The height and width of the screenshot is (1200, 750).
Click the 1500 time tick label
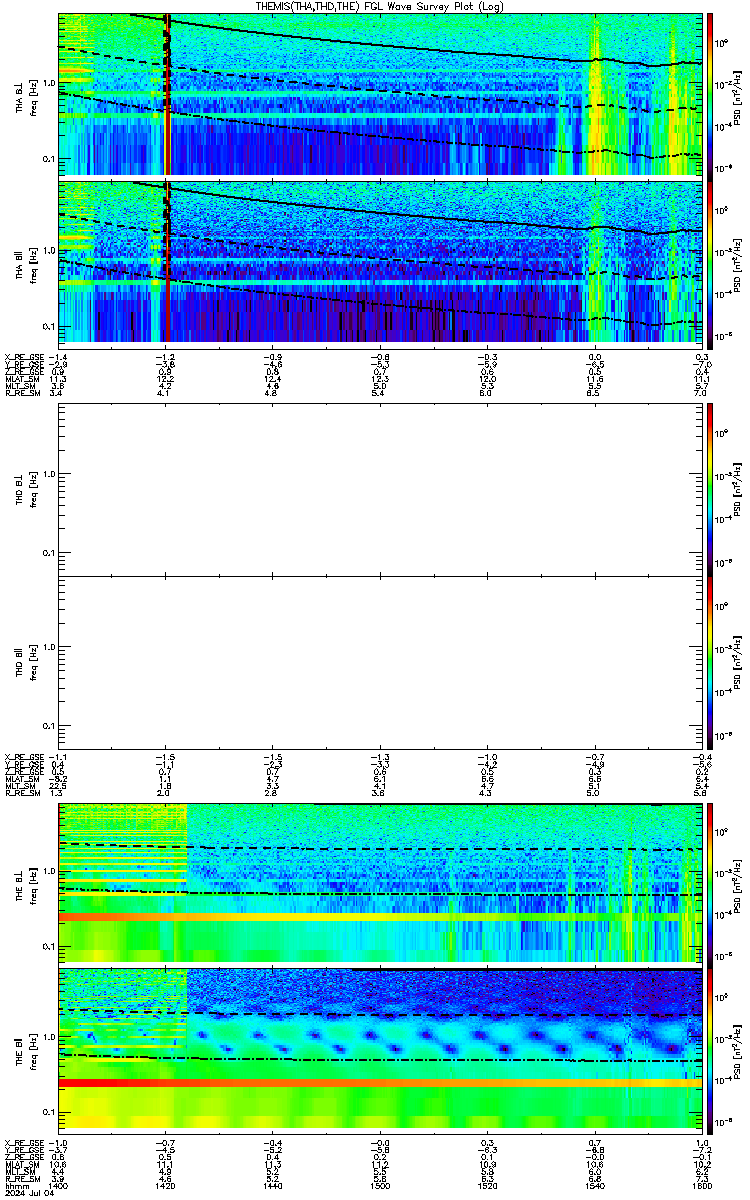(380, 1187)
